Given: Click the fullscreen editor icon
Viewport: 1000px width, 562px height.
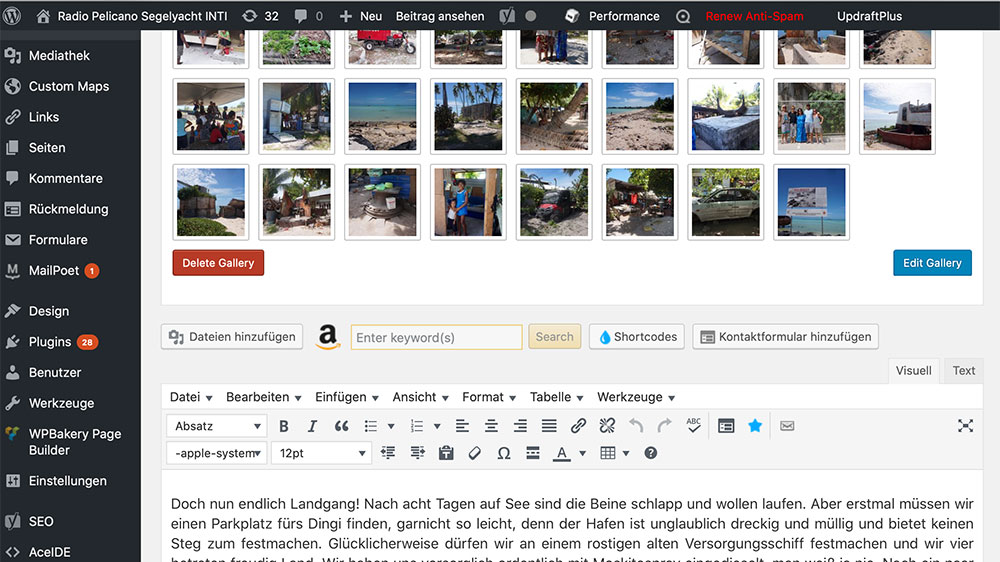Looking at the screenshot, I should (965, 426).
